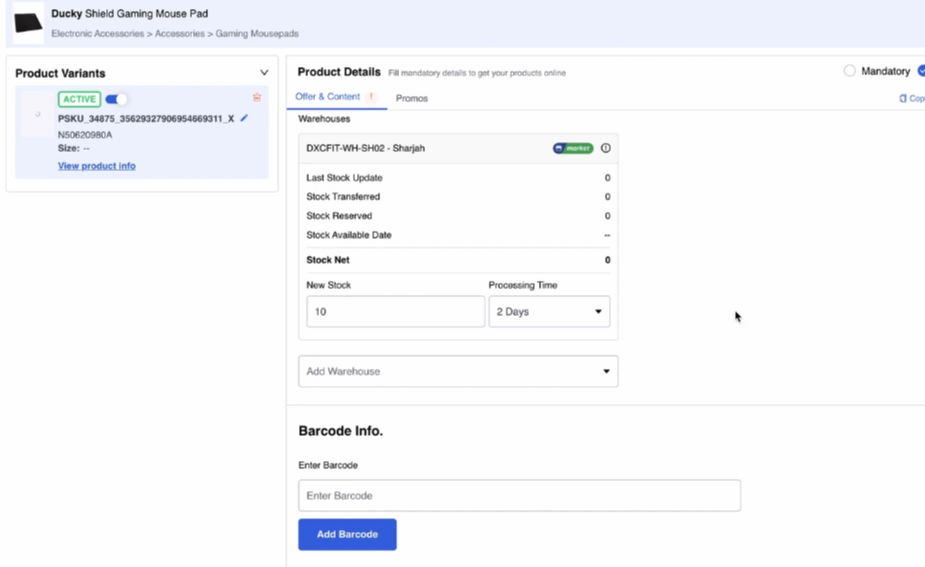Viewport: 925px width, 567px height.
Task: Click the N50620980A SKU text
Action: tap(85, 135)
